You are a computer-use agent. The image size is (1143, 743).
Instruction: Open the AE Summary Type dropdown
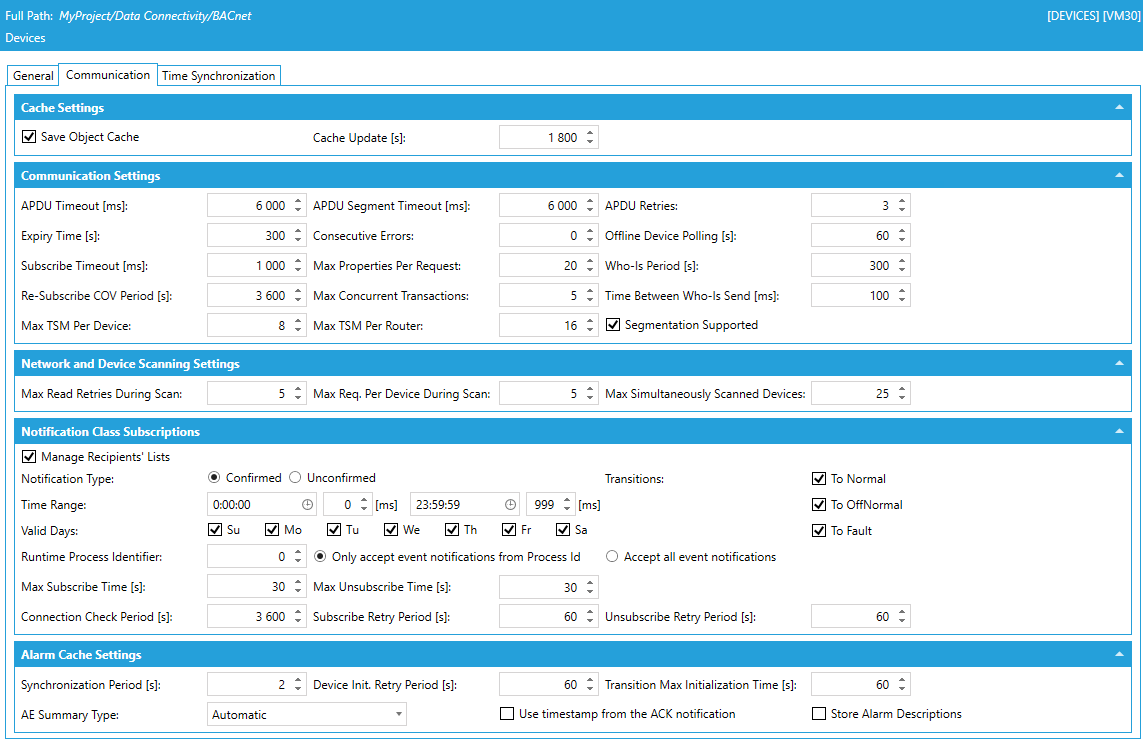[307, 714]
